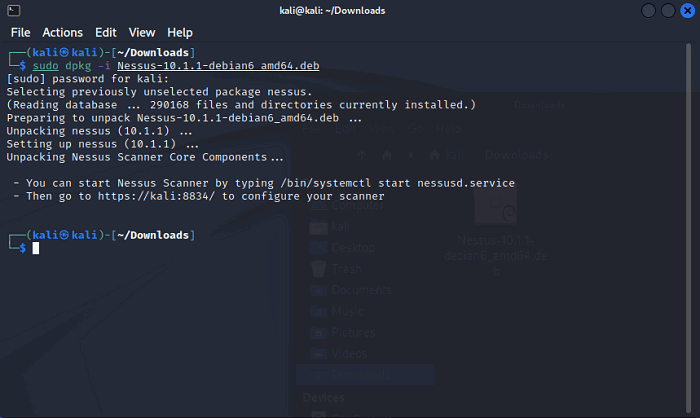700x418 pixels.
Task: Open the Actions menu
Action: [62, 33]
